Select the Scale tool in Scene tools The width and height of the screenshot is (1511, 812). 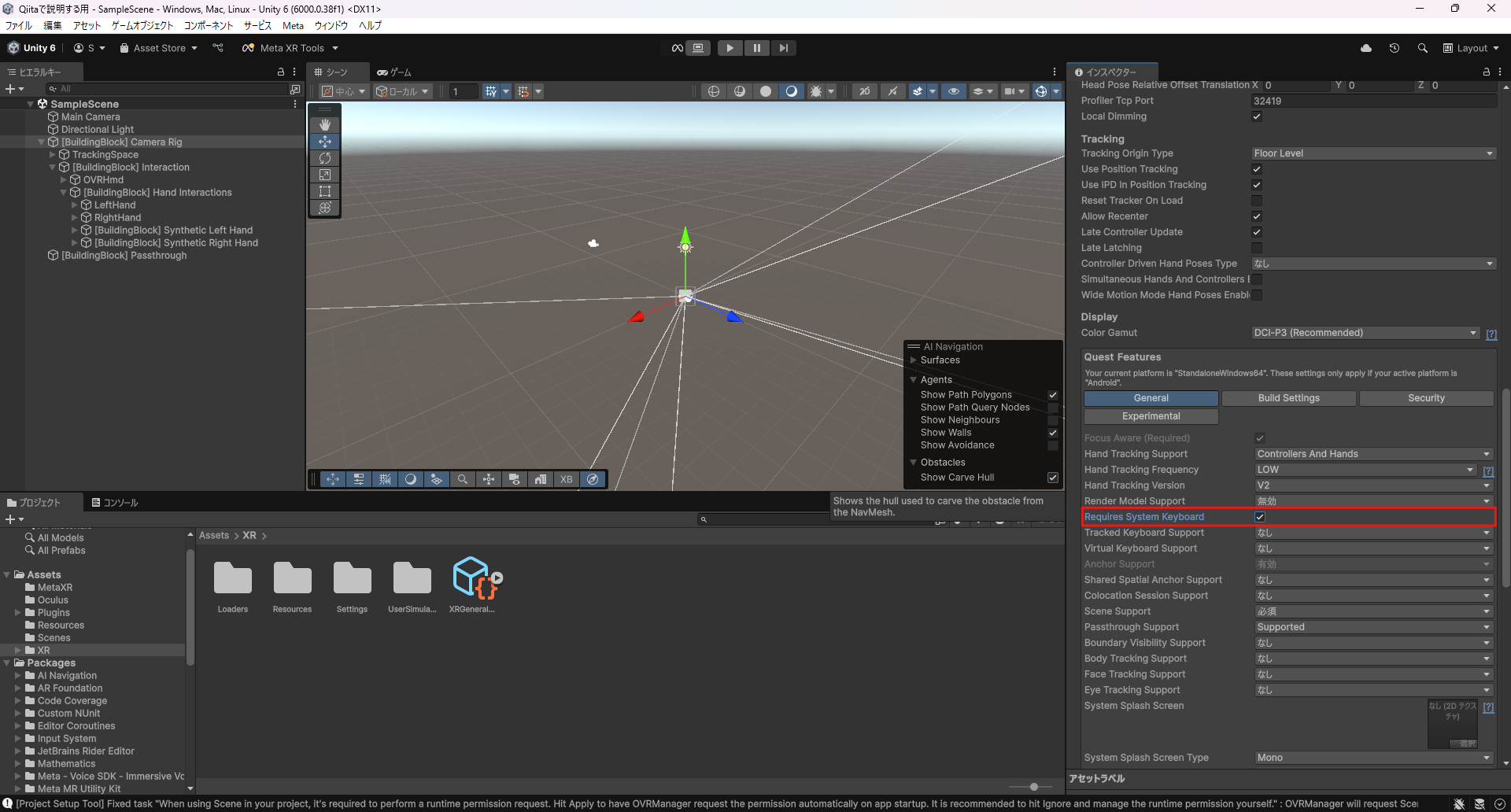point(325,175)
